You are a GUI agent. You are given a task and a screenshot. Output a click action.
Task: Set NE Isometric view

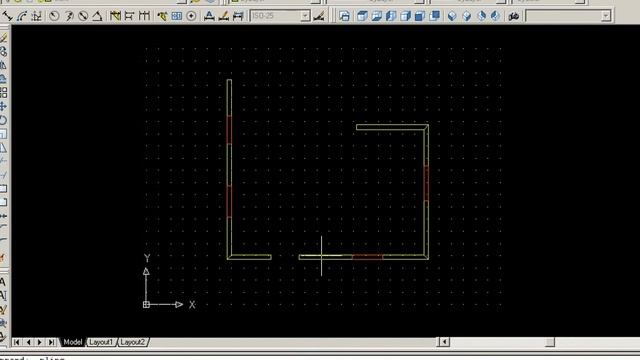481,16
